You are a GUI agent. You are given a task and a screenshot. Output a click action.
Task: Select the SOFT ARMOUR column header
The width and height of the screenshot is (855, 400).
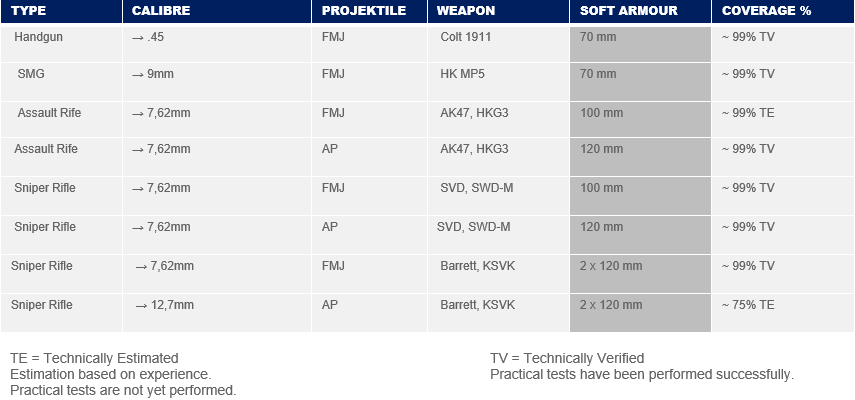(640, 11)
